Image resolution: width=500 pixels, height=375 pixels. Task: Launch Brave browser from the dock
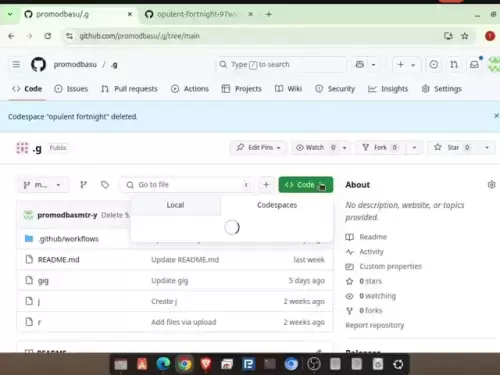pyautogui.click(x=206, y=364)
